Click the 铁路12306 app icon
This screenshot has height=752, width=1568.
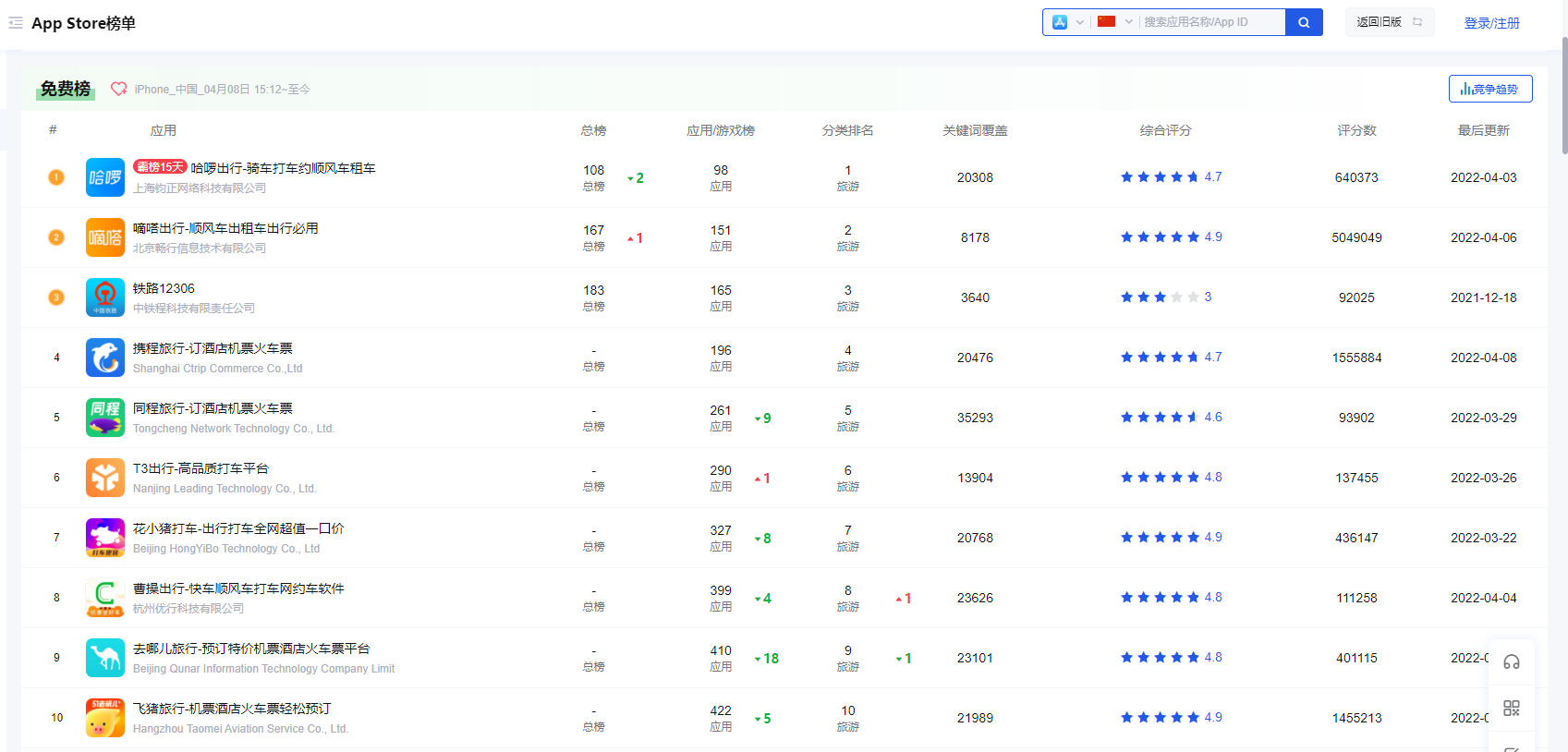coord(105,297)
